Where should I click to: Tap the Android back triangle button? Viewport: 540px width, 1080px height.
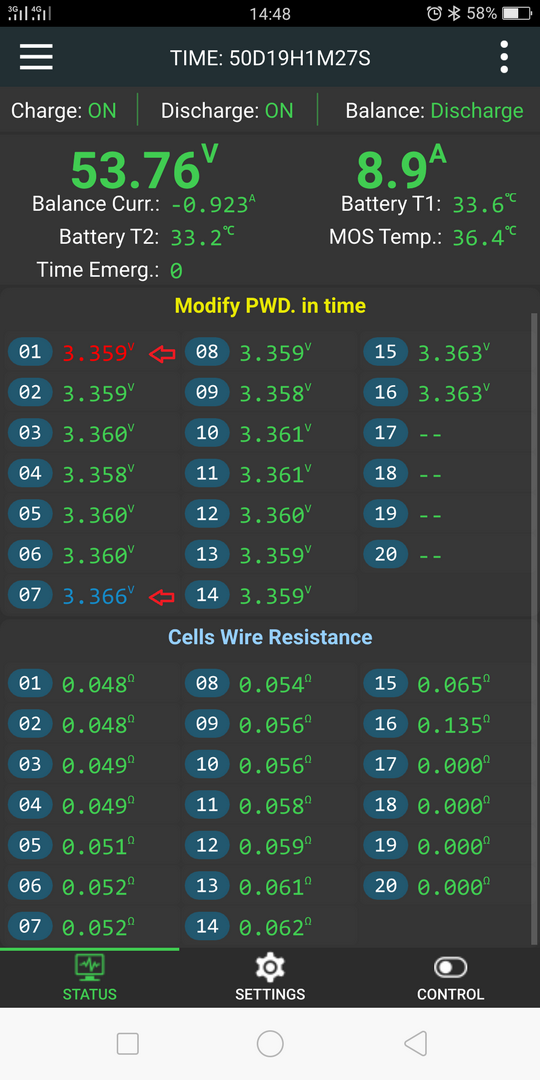click(x=415, y=1043)
